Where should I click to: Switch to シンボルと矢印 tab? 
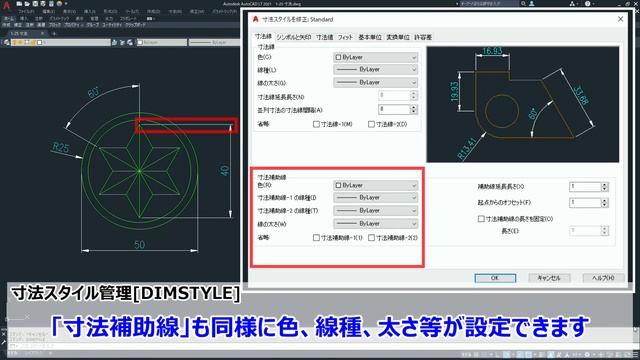coord(293,37)
